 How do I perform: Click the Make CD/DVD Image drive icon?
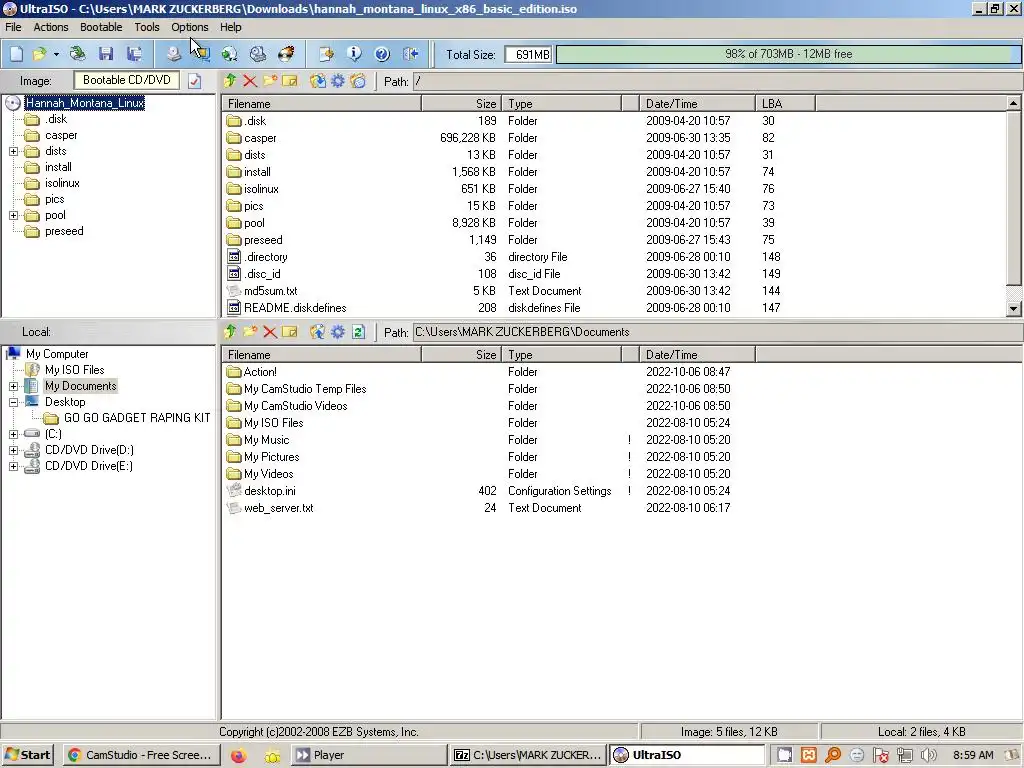173,54
